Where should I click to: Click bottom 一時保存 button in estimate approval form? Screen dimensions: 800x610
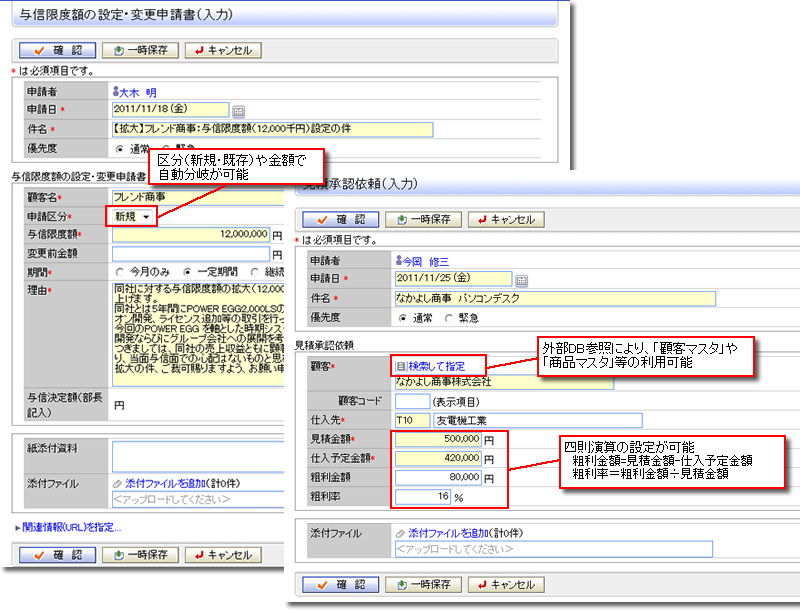click(x=423, y=584)
